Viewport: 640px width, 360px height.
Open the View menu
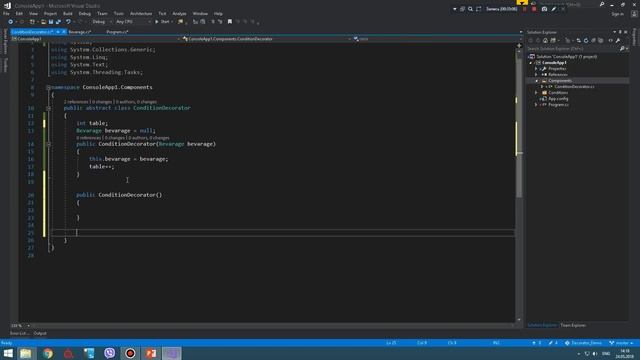click(33, 13)
